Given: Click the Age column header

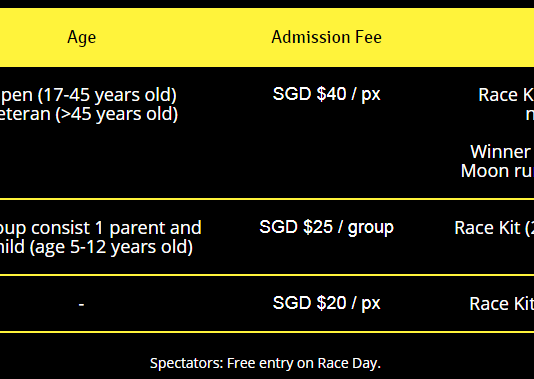Looking at the screenshot, I should tap(81, 37).
